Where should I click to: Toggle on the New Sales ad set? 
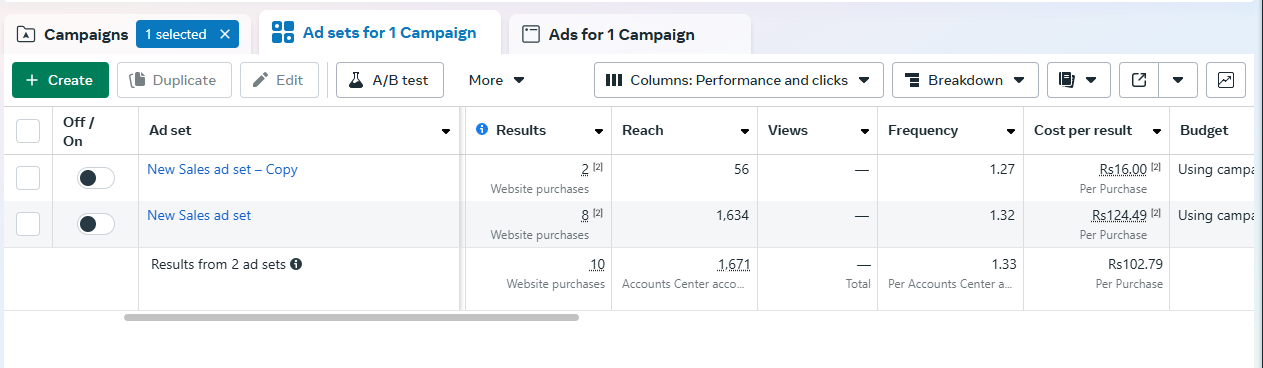tap(96, 224)
